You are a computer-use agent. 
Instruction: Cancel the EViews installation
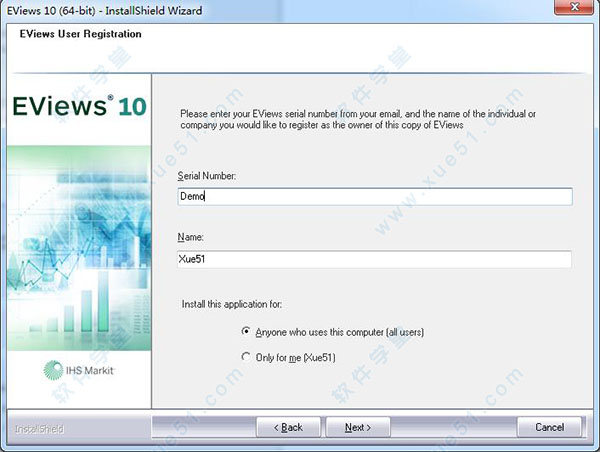tap(549, 427)
